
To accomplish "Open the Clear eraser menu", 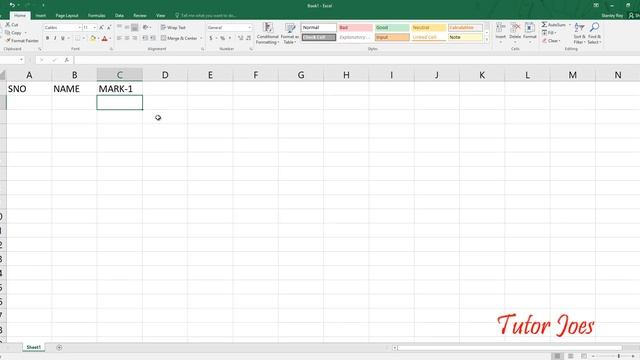I will tap(551, 41).
